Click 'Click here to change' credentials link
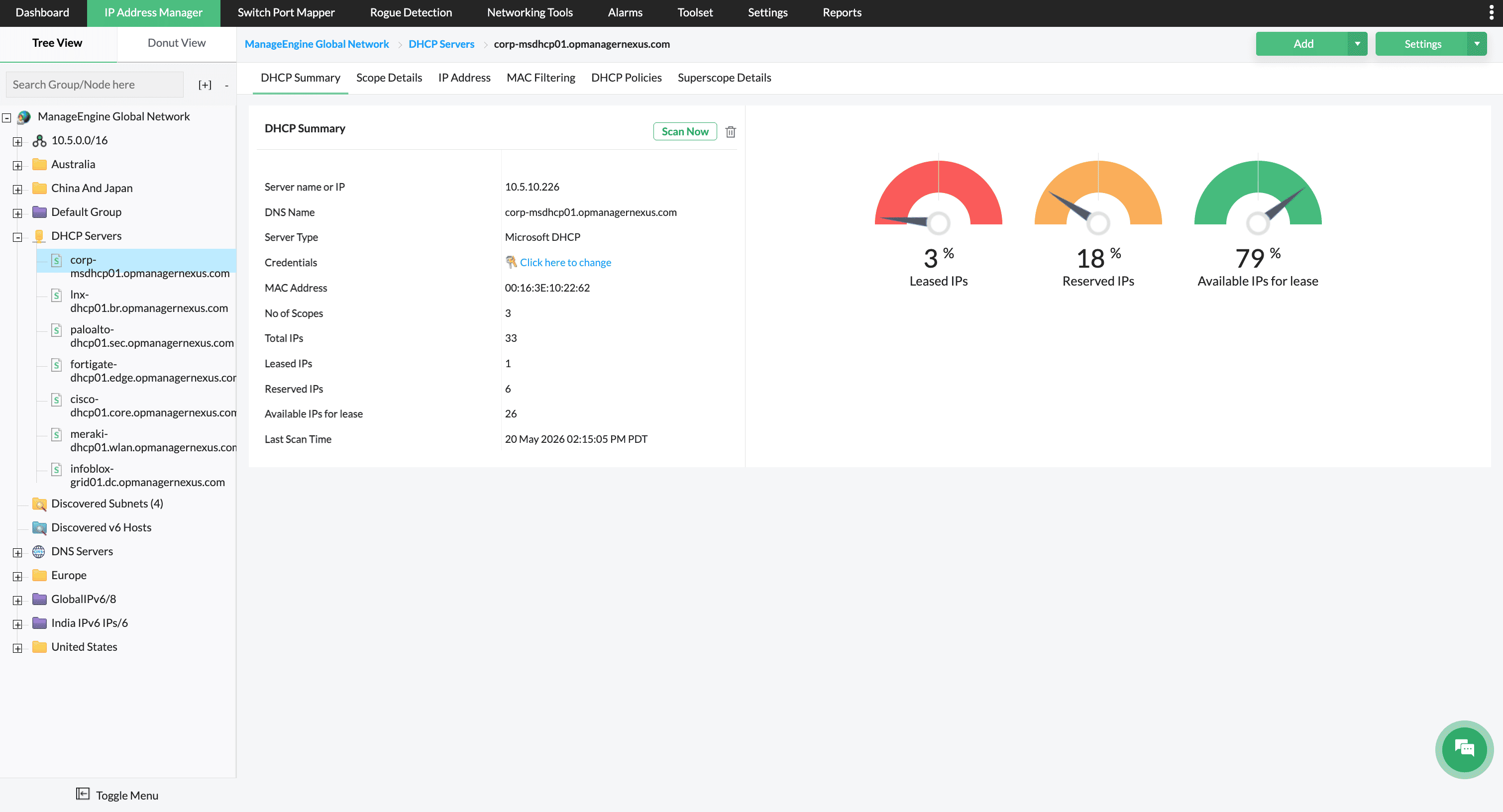The width and height of the screenshot is (1503, 812). click(x=565, y=263)
